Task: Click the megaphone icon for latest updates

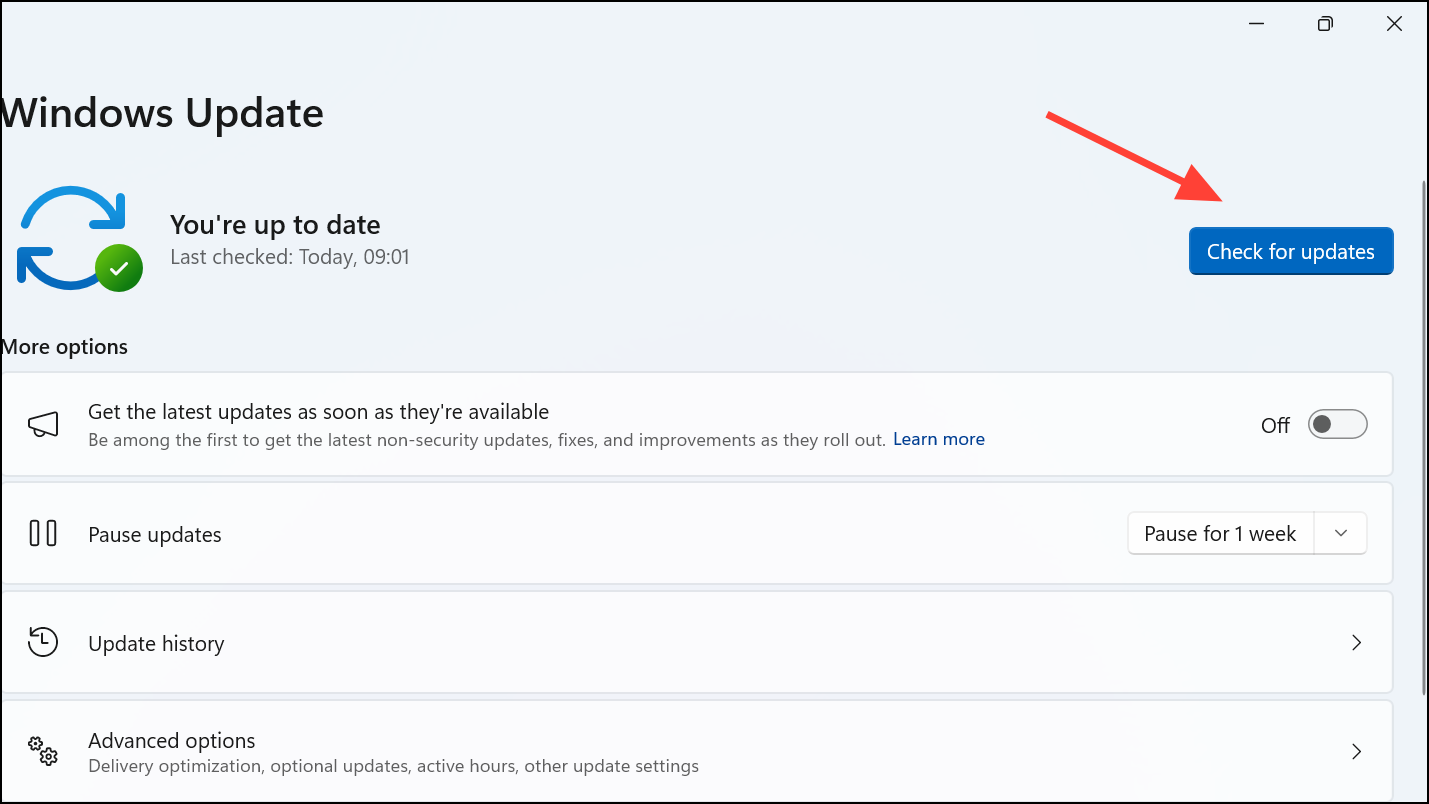Action: click(43, 425)
